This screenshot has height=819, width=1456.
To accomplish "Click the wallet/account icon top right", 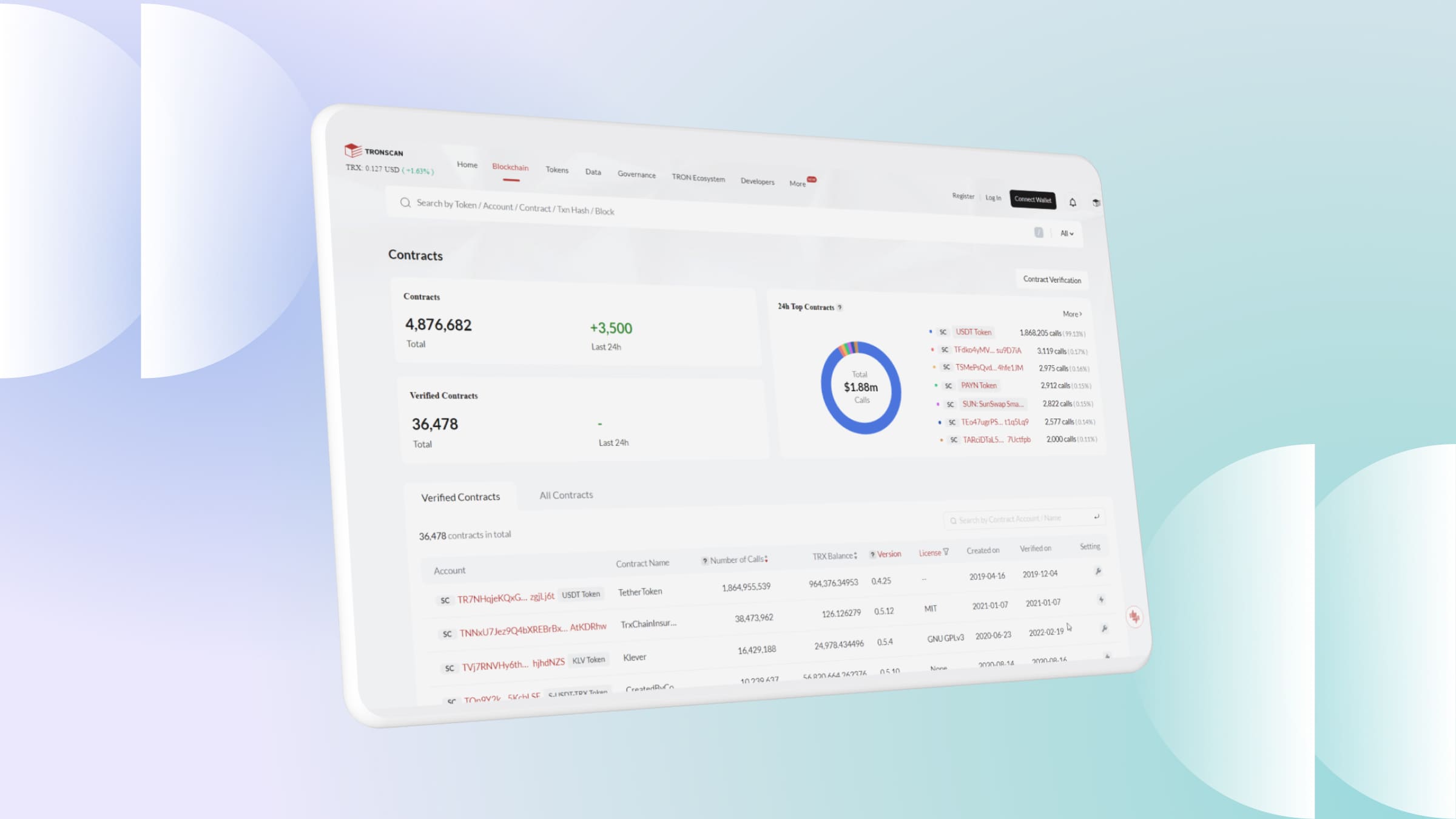I will pos(1096,201).
